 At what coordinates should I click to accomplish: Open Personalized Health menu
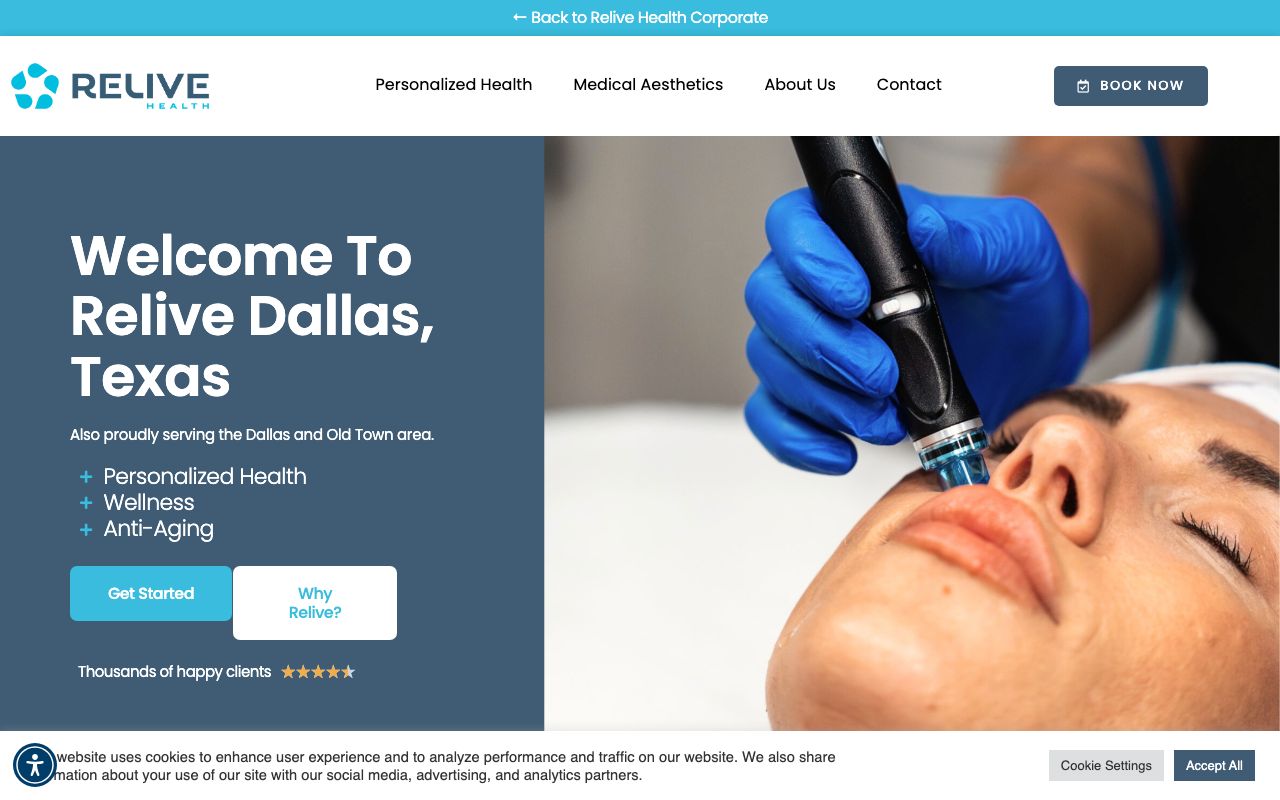coord(454,85)
